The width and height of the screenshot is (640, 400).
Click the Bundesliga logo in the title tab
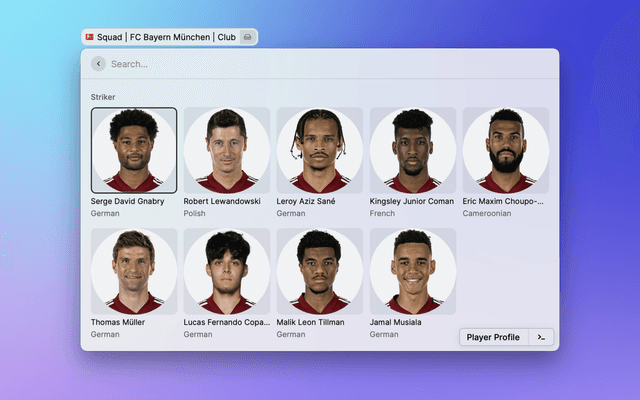89,37
